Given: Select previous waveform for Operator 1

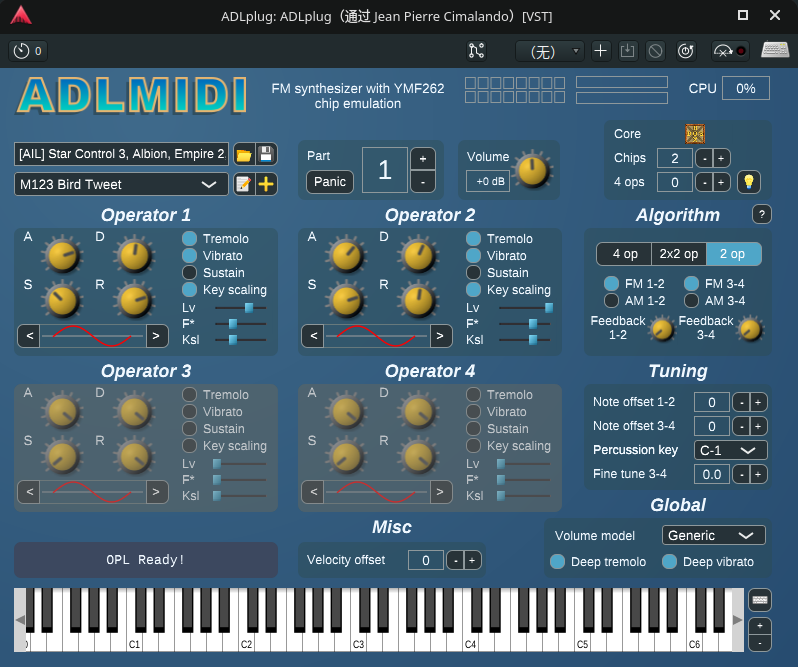Looking at the screenshot, I should pyautogui.click(x=30, y=336).
